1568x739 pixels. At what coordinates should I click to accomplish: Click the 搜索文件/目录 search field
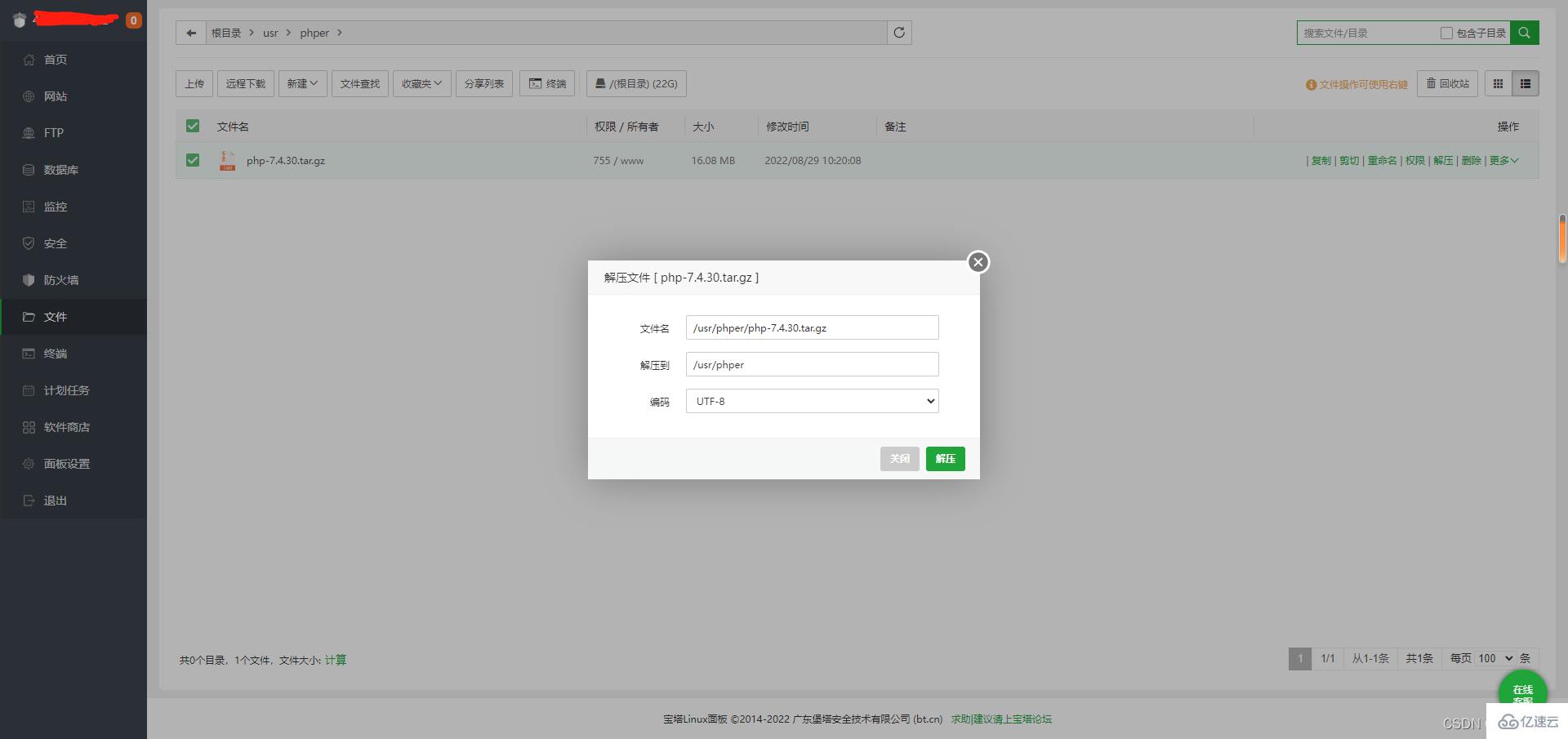(x=1368, y=33)
